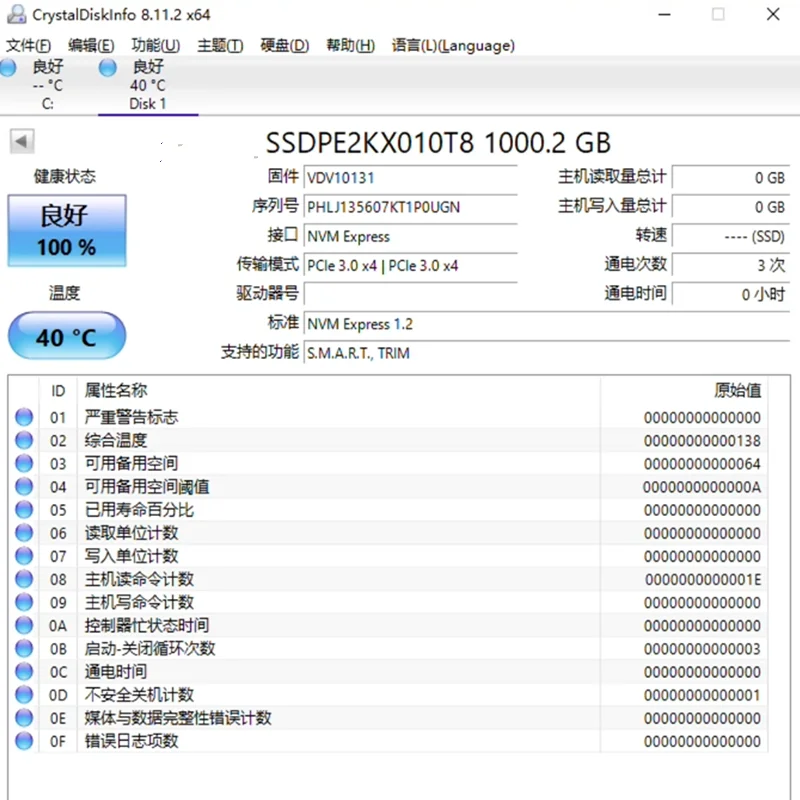Click status orb for attribute 04 可用备用空间阈值

[24, 486]
